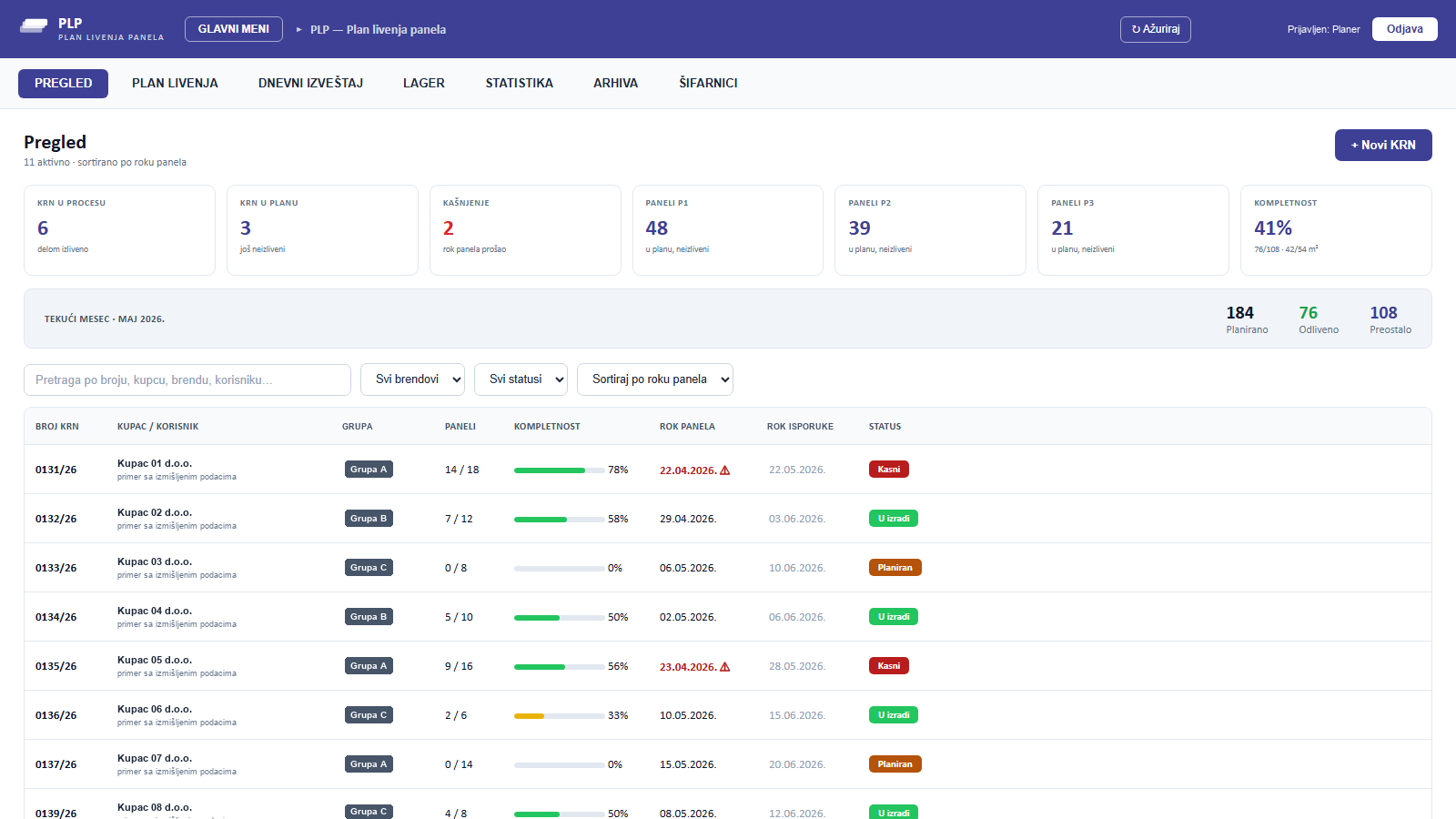Image resolution: width=1456 pixels, height=819 pixels.
Task: Switch to the PREGLED tab
Action: (x=63, y=84)
